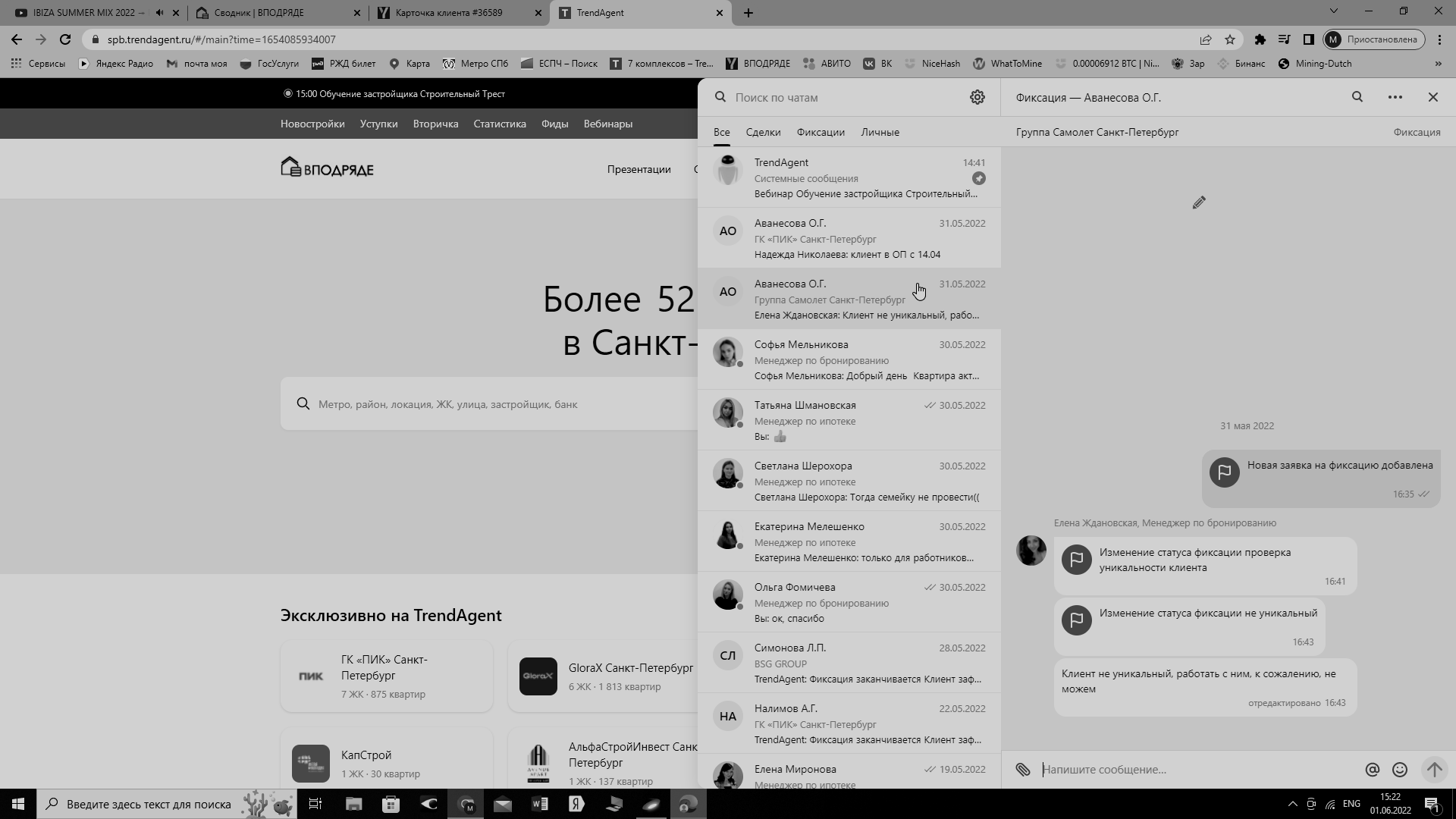Open three-dots menu in chat header
The height and width of the screenshot is (819, 1456).
[1395, 97]
